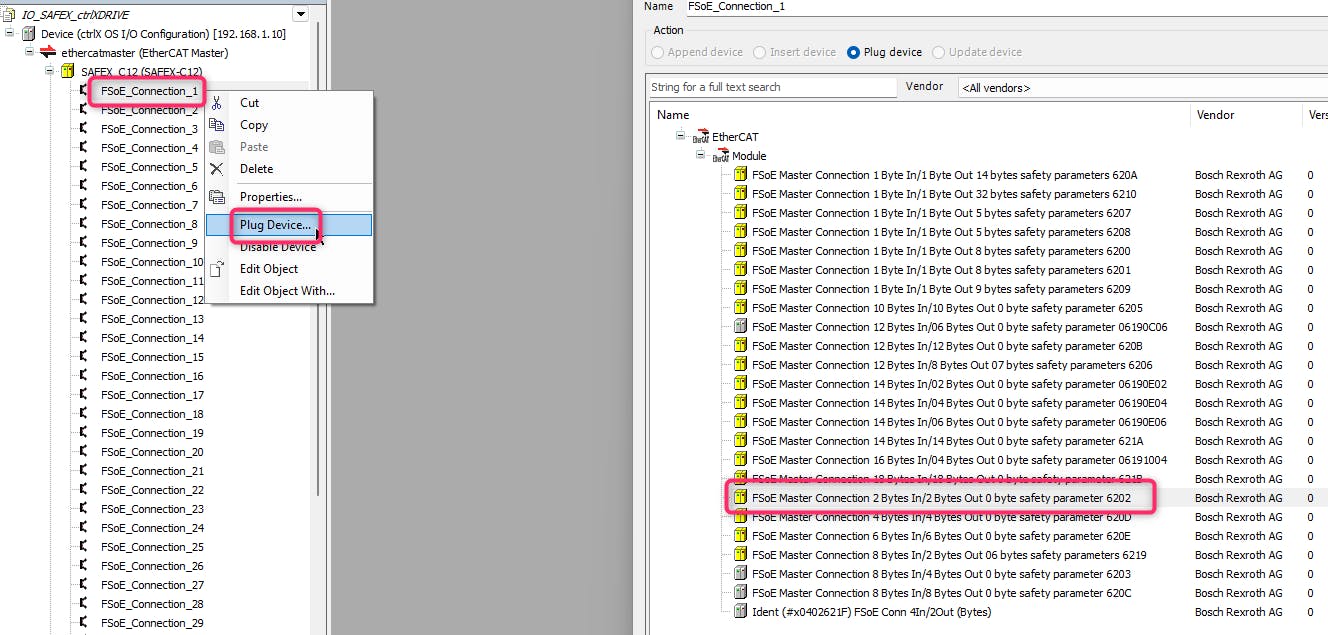Collapse the SAFEX_C12 tree node

click(x=49, y=72)
